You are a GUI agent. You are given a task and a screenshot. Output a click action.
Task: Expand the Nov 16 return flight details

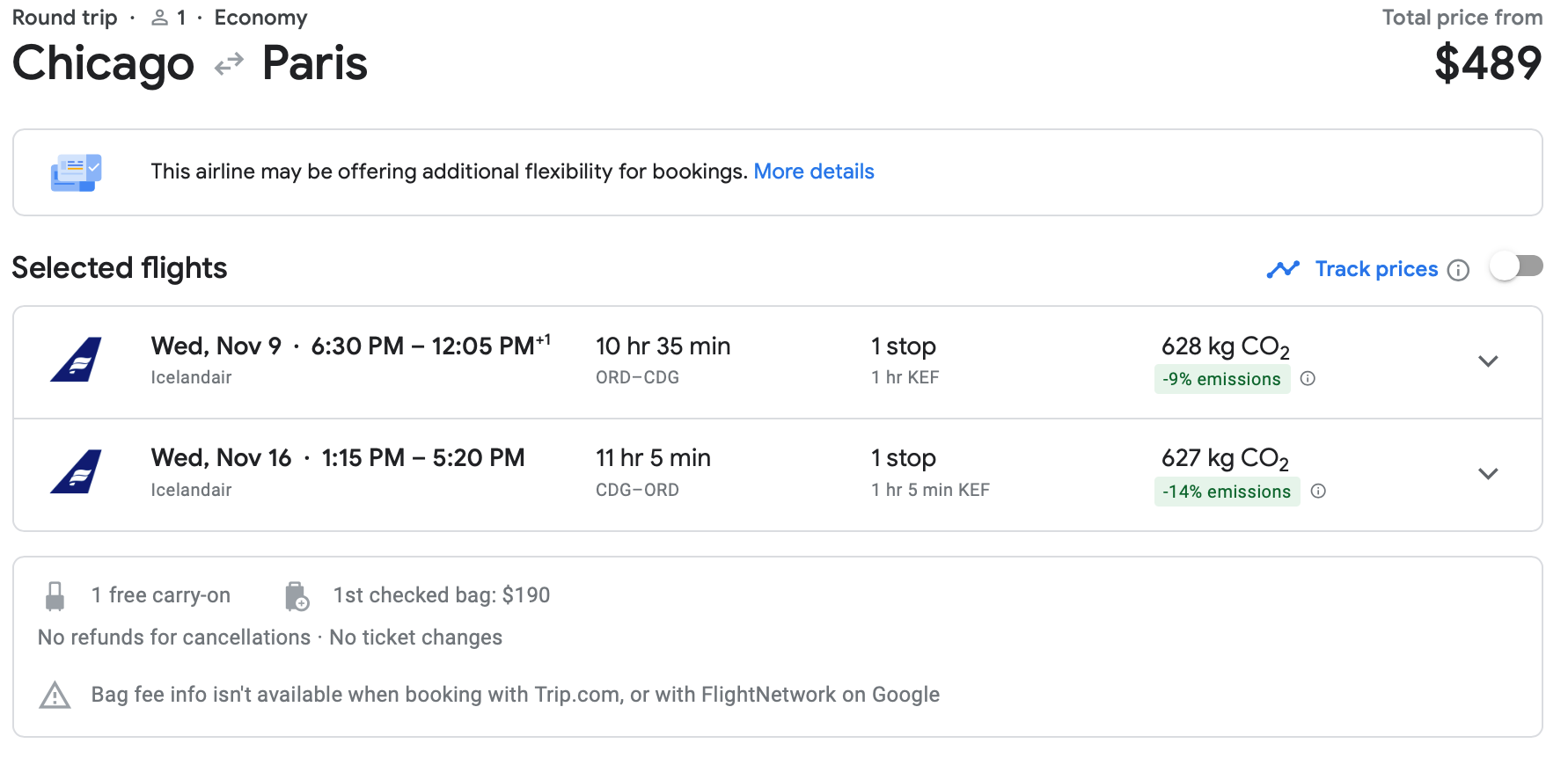pos(1488,474)
